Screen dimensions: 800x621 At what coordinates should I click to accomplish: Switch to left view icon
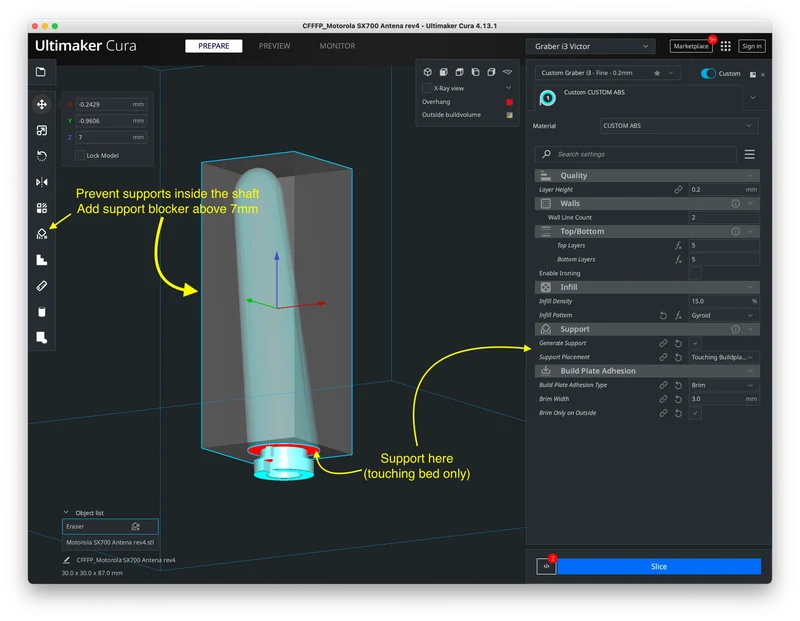475,72
